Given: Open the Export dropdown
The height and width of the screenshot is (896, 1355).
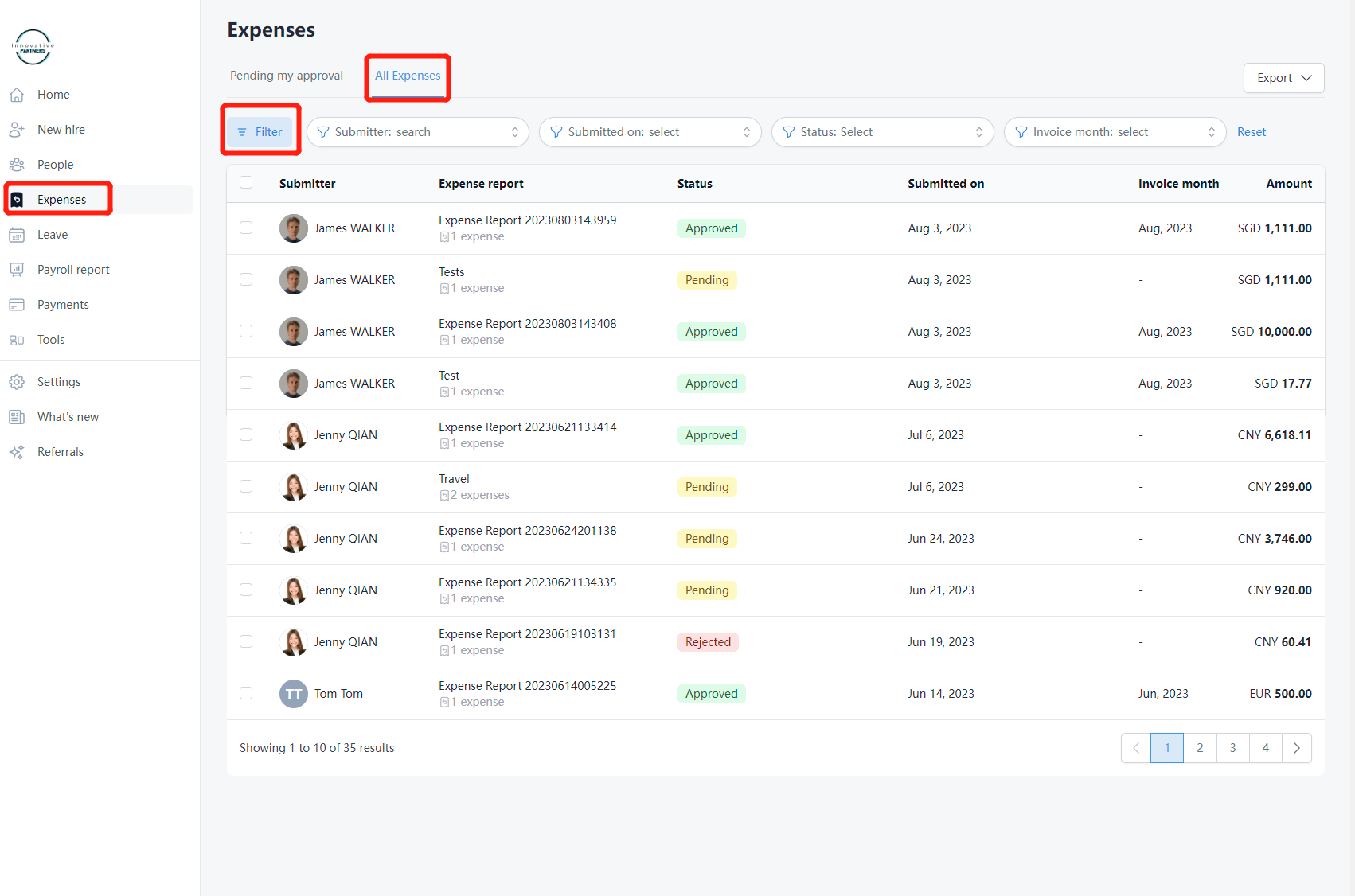Looking at the screenshot, I should [x=1283, y=78].
